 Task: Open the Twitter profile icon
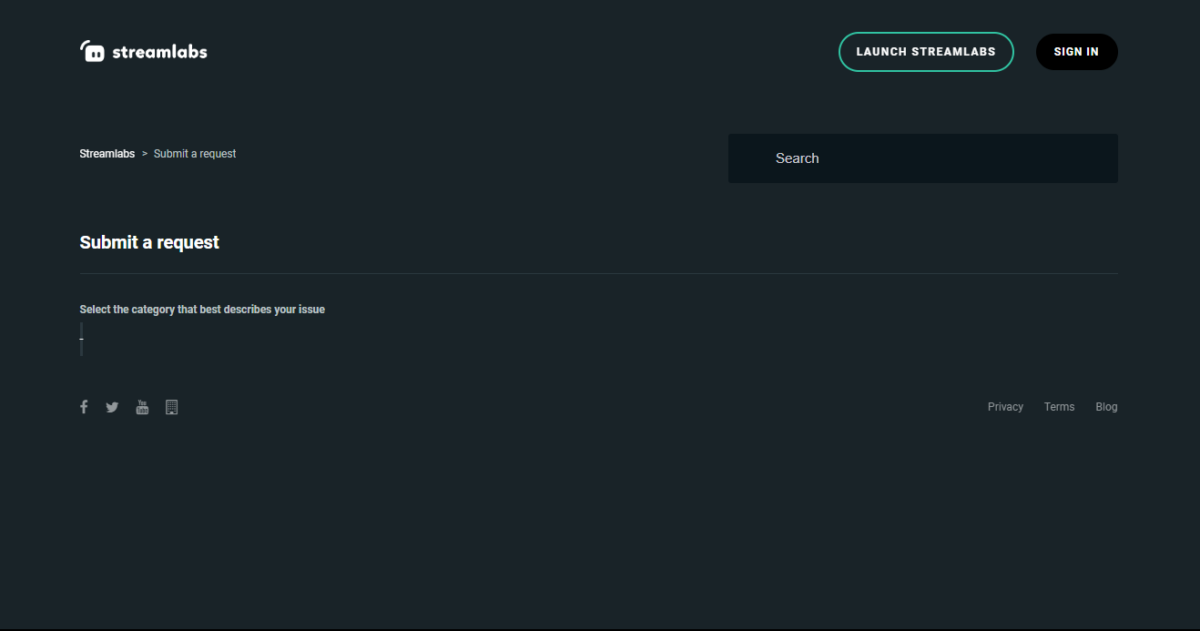(x=112, y=407)
